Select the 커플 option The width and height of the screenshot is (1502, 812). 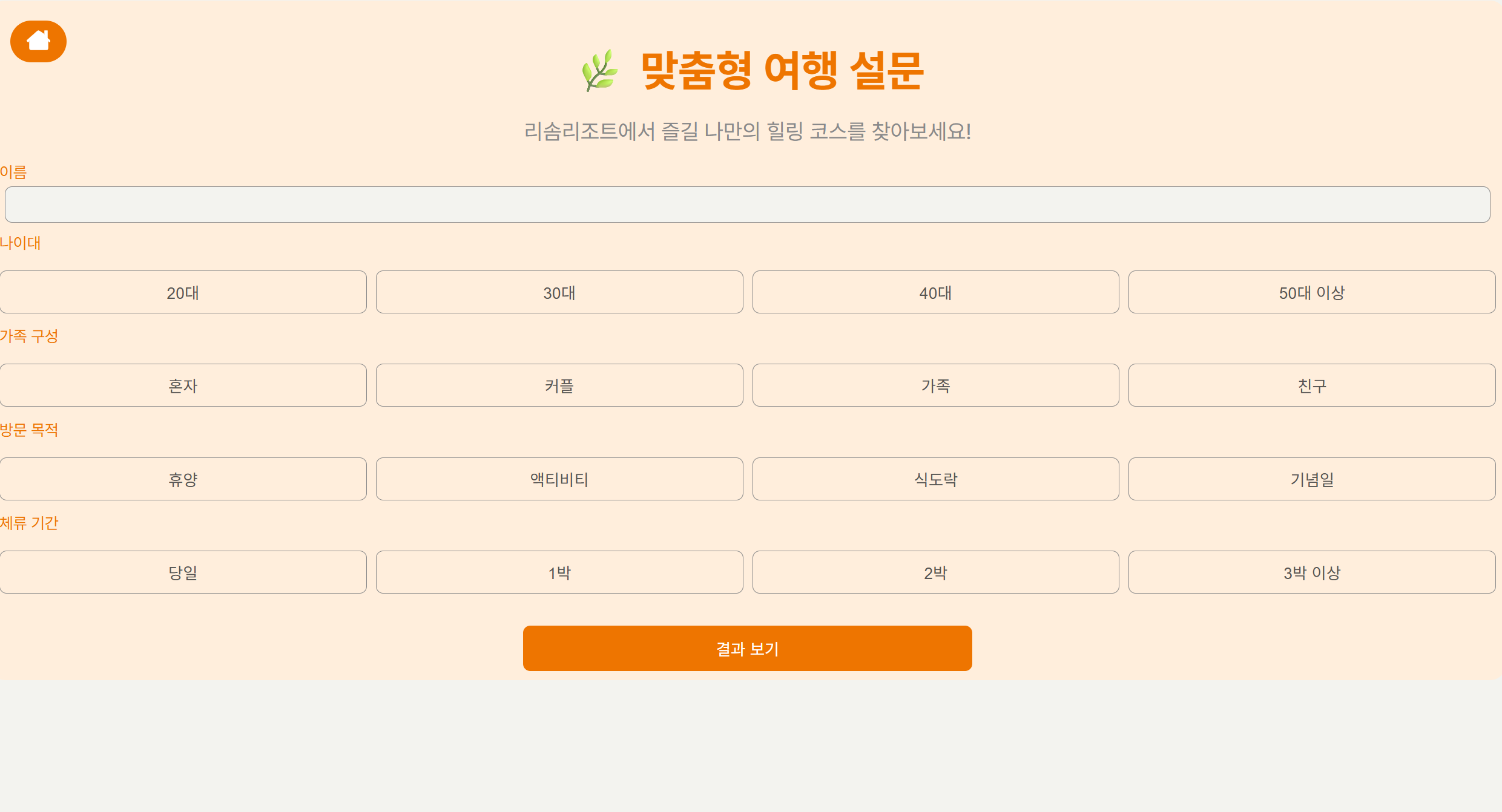click(x=559, y=385)
